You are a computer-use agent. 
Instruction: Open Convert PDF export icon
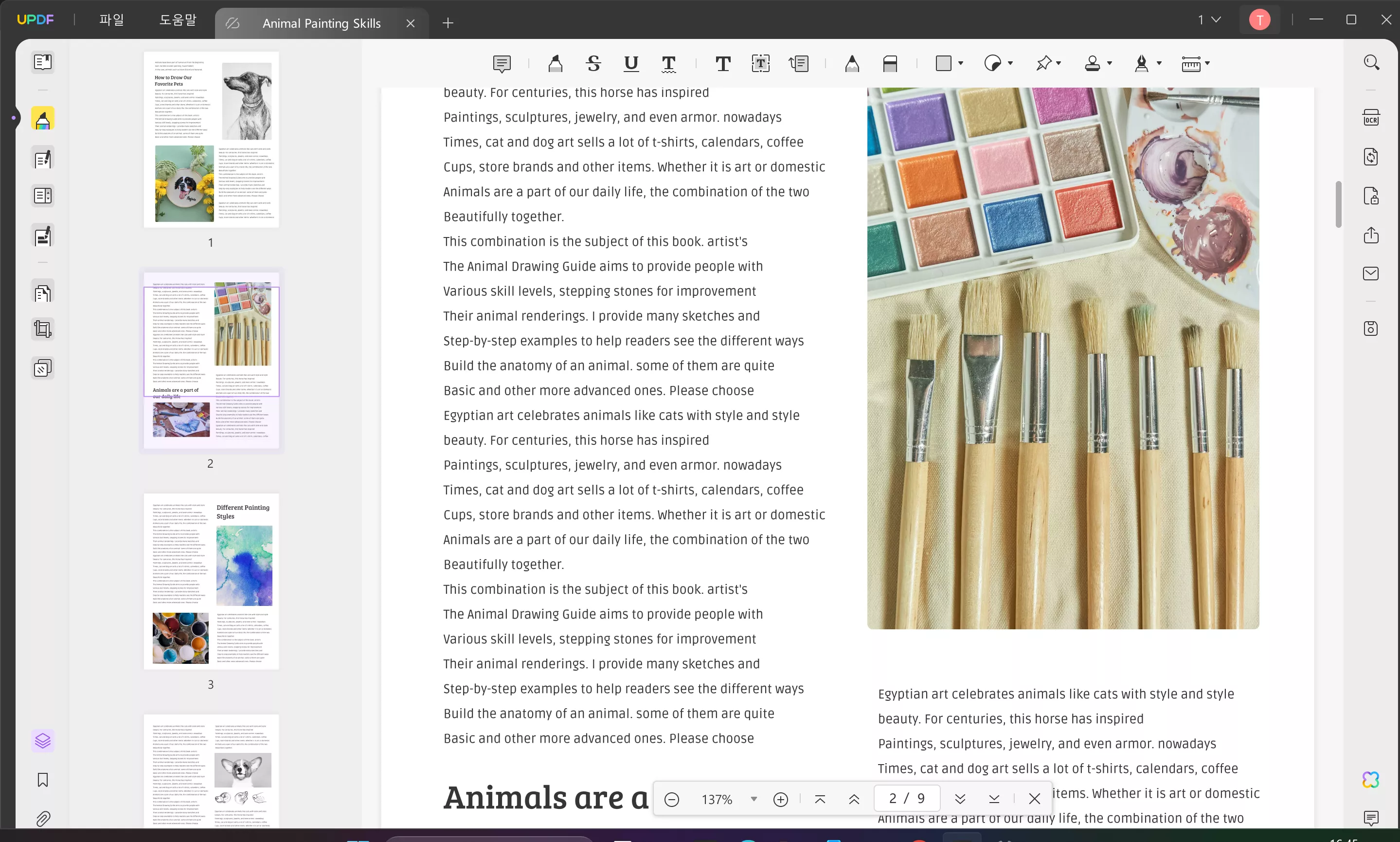pyautogui.click(x=1370, y=157)
